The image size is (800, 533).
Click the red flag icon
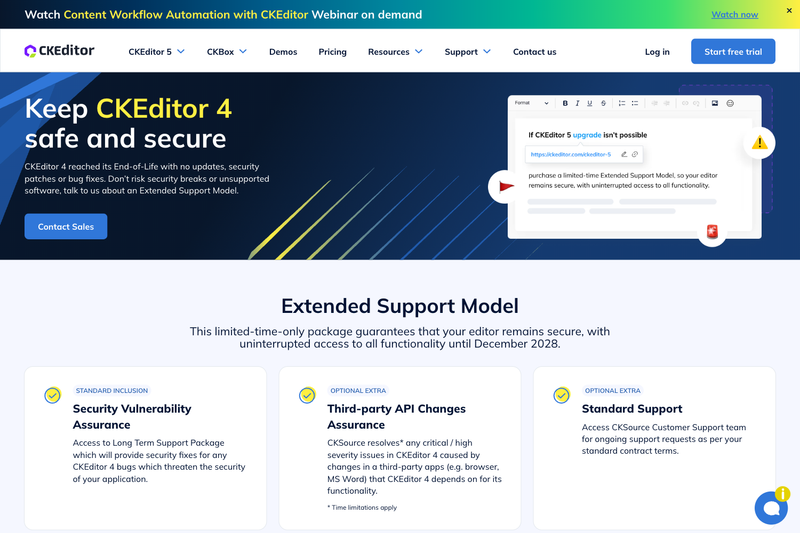pyautogui.click(x=506, y=187)
